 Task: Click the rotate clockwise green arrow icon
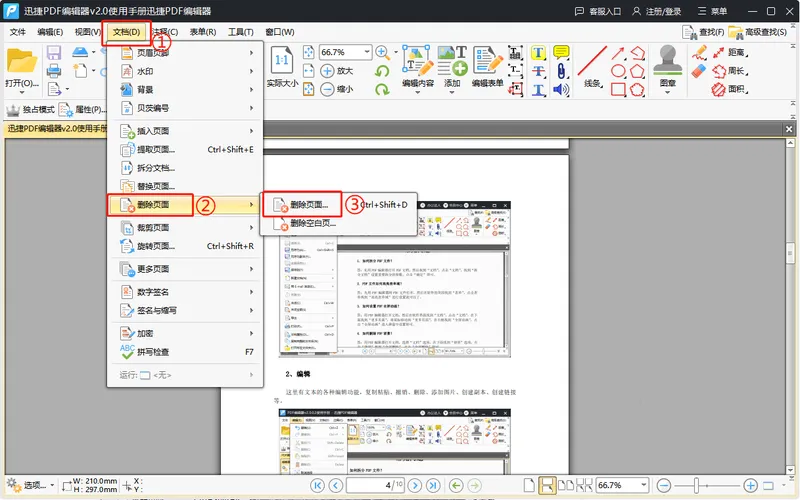[x=382, y=90]
